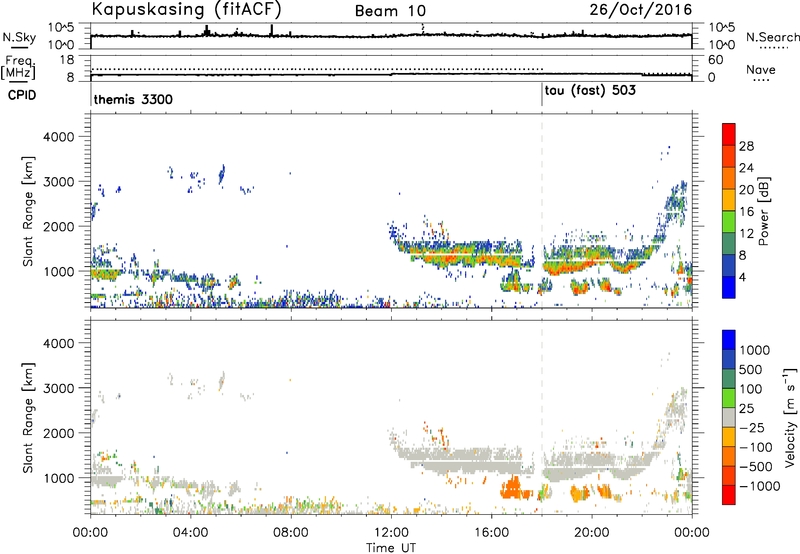Viewport: 800px width, 554px height.
Task: Click the 'tau (fast) 503' CPID marker
Action: 590,91
